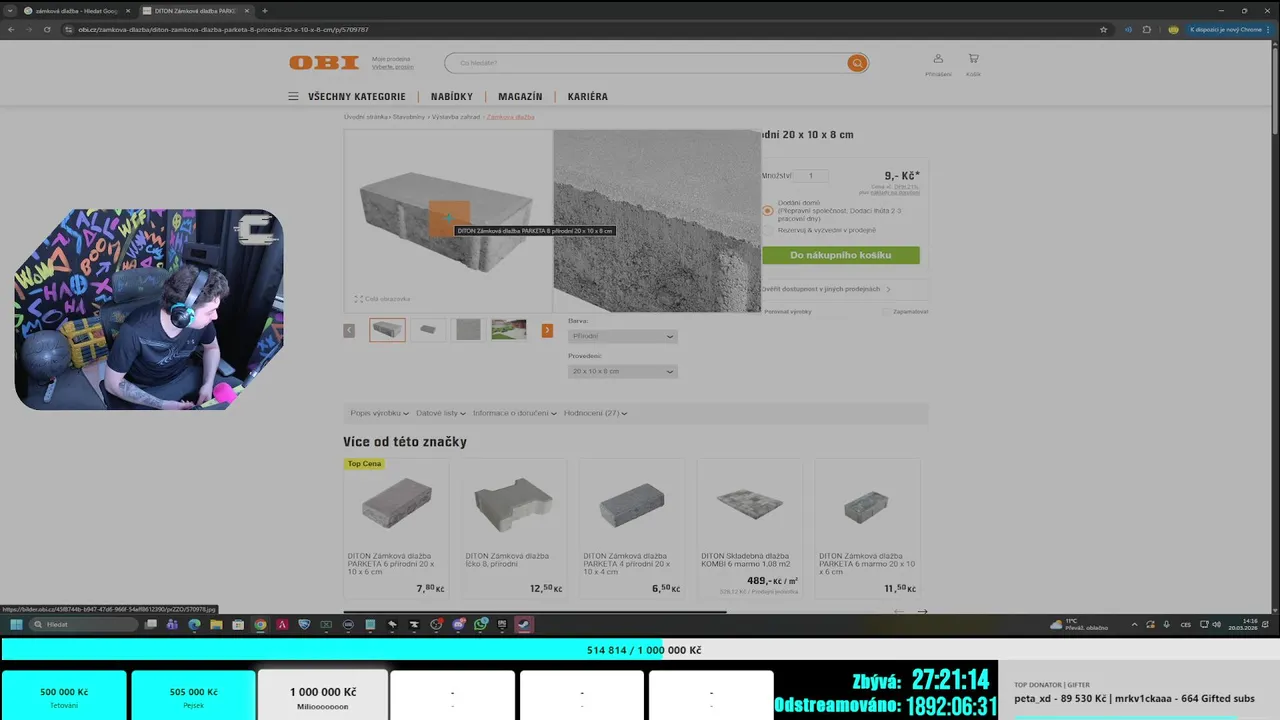This screenshot has width=1280, height=720.
Task: Reload the page in Chrome
Action: [47, 30]
